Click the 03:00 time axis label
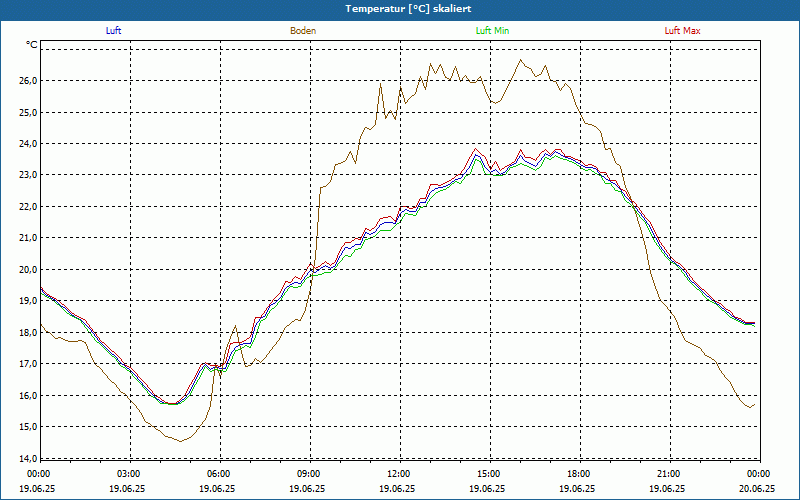 tap(128, 474)
